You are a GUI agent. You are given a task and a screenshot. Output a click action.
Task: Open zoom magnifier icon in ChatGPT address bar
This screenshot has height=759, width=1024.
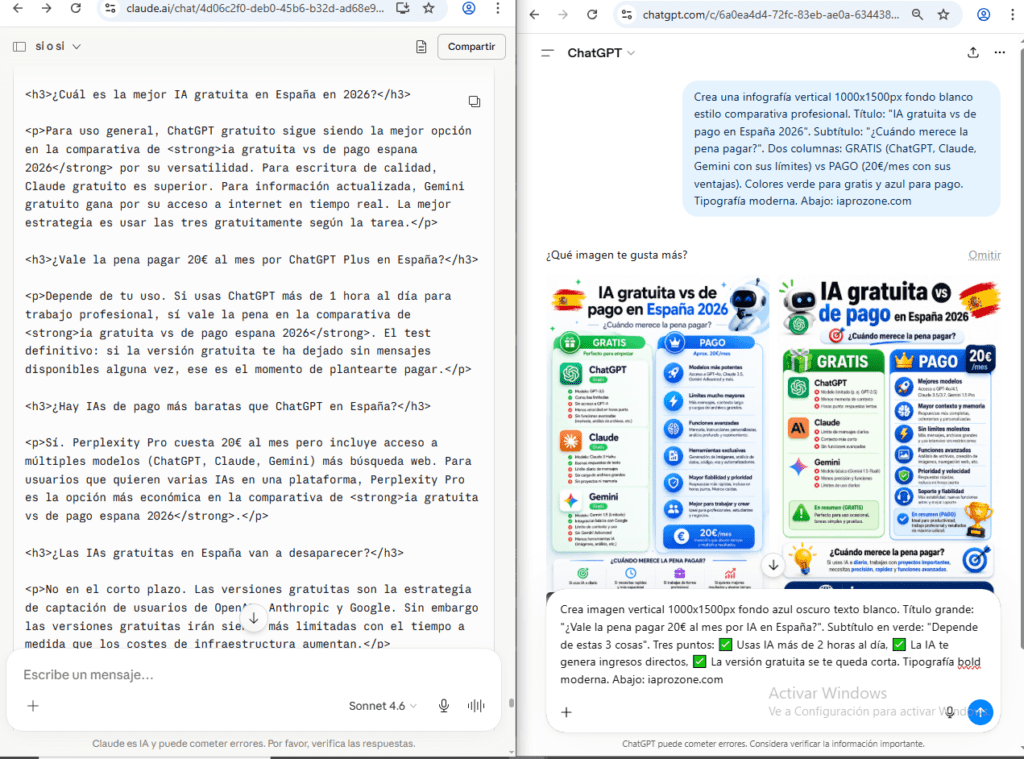[918, 14]
